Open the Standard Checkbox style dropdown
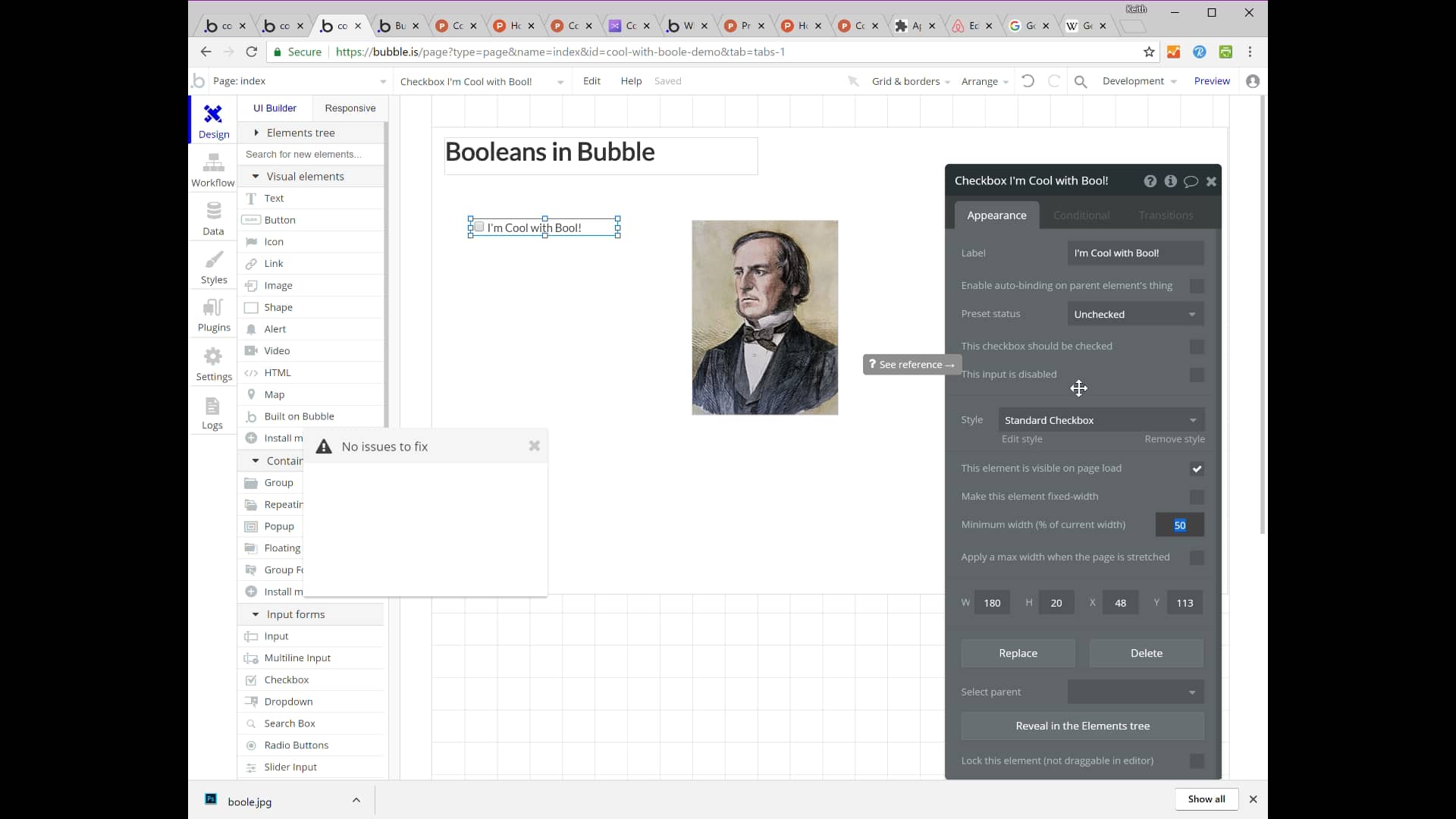 [x=1101, y=419]
